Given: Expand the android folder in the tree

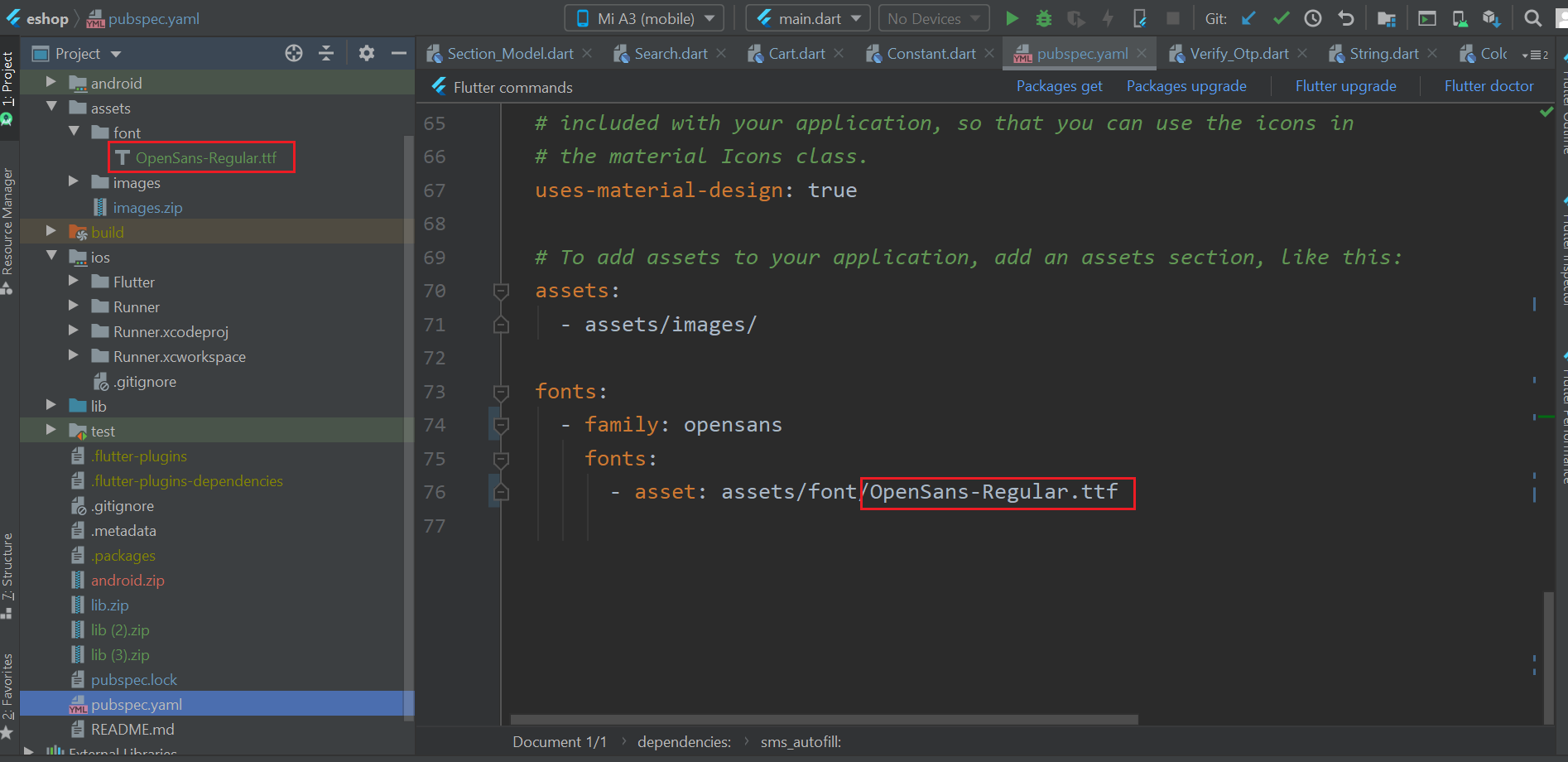Looking at the screenshot, I should click(51, 83).
